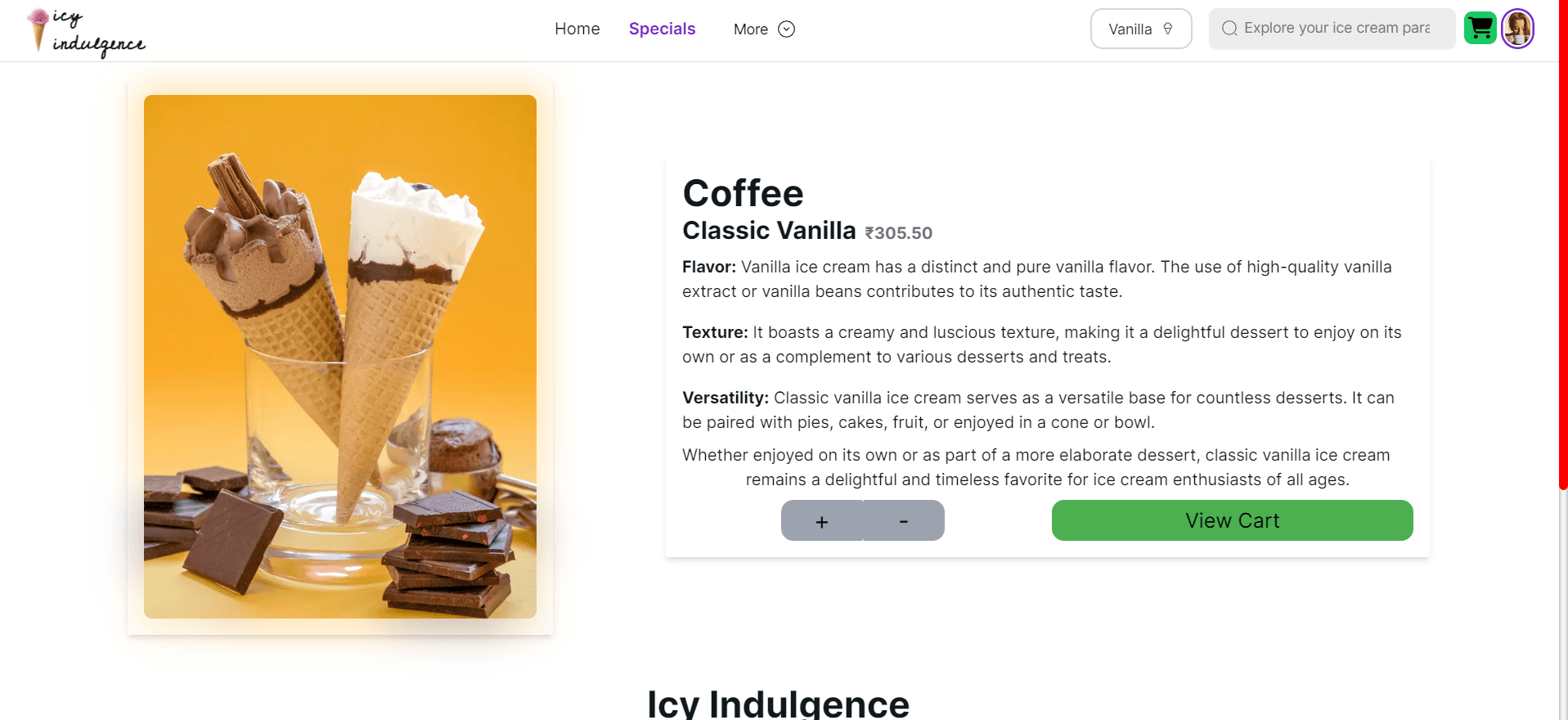
Task: Click the circled chevron icon next to More
Action: click(x=786, y=29)
